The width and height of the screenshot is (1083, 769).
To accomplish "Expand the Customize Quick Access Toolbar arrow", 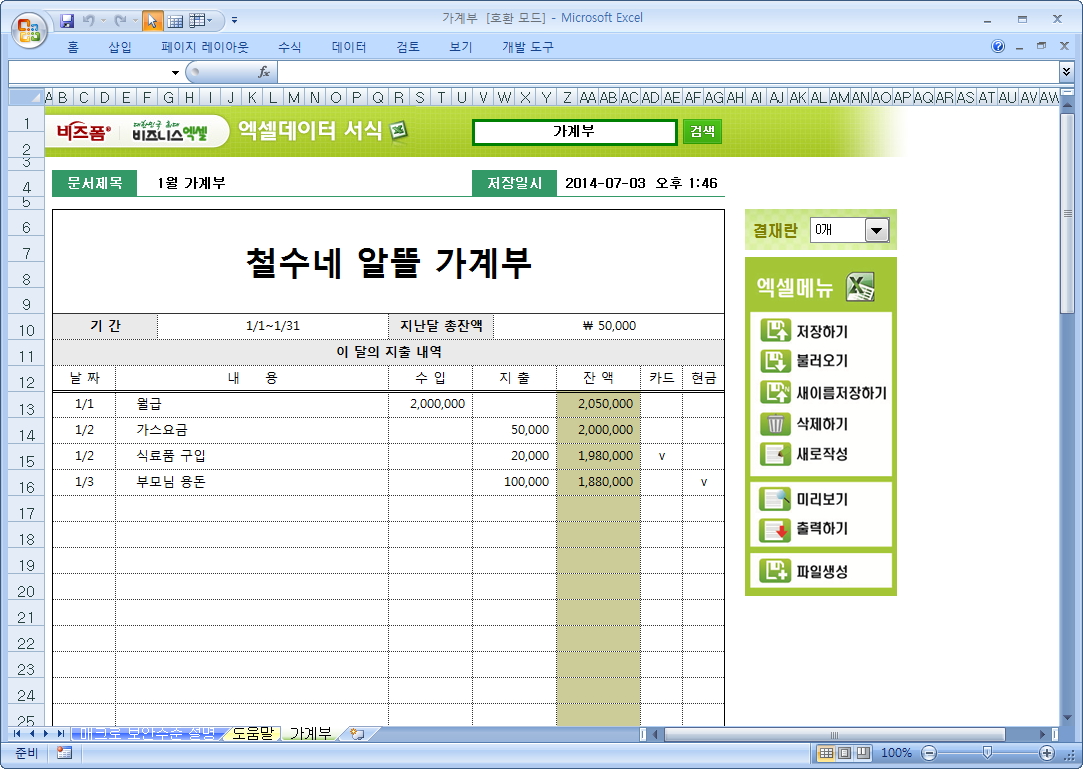I will click(234, 19).
